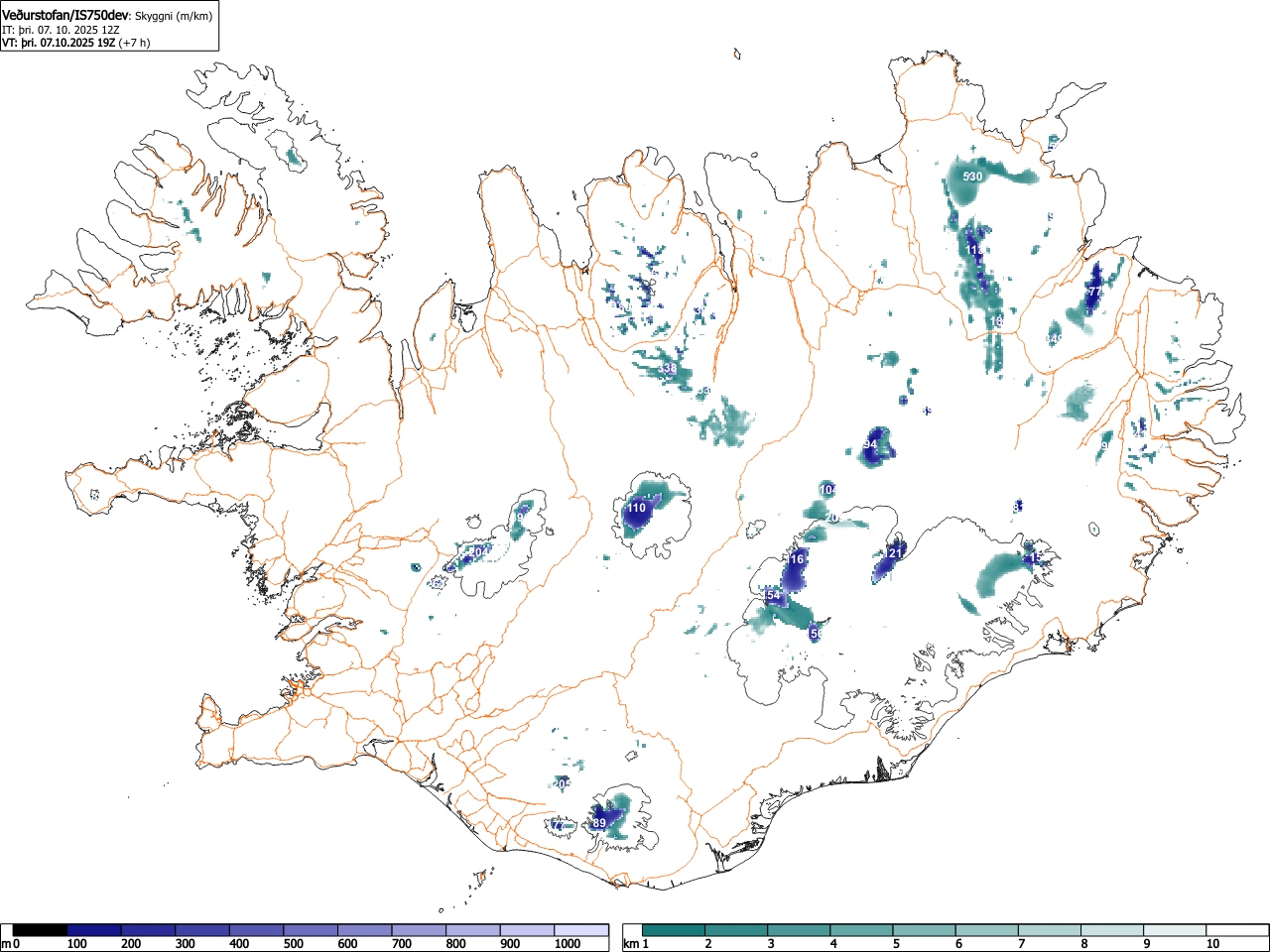The width and height of the screenshot is (1270, 952).
Task: Click the '104' visibility value on the map
Action: pos(828,490)
